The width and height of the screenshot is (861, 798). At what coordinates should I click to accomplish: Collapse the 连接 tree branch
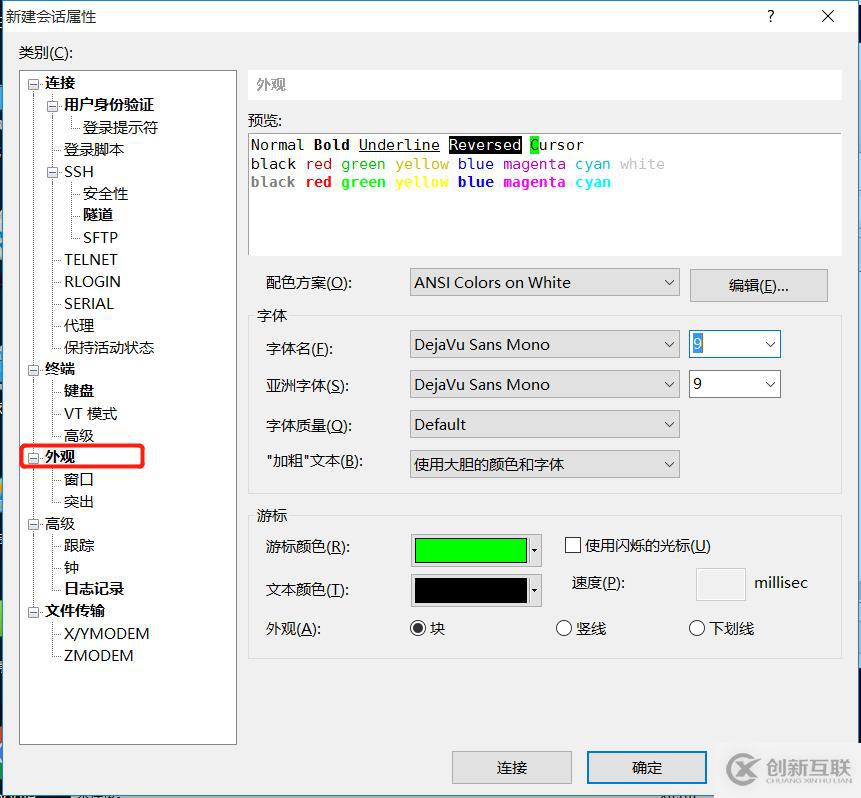click(32, 83)
